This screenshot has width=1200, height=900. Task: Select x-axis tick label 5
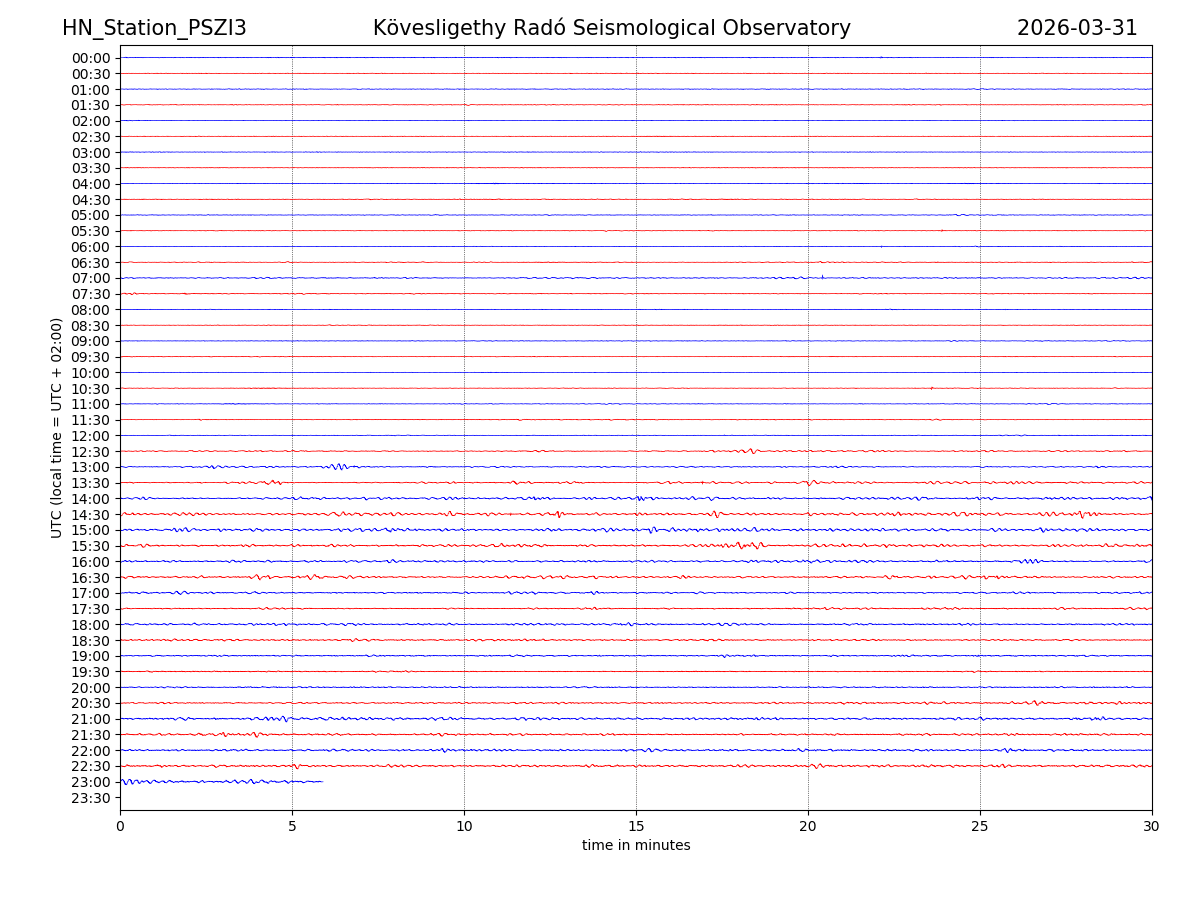(292, 826)
